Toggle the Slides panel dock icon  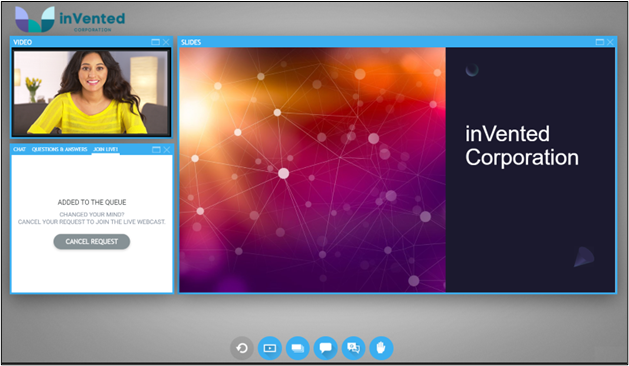click(x=298, y=348)
